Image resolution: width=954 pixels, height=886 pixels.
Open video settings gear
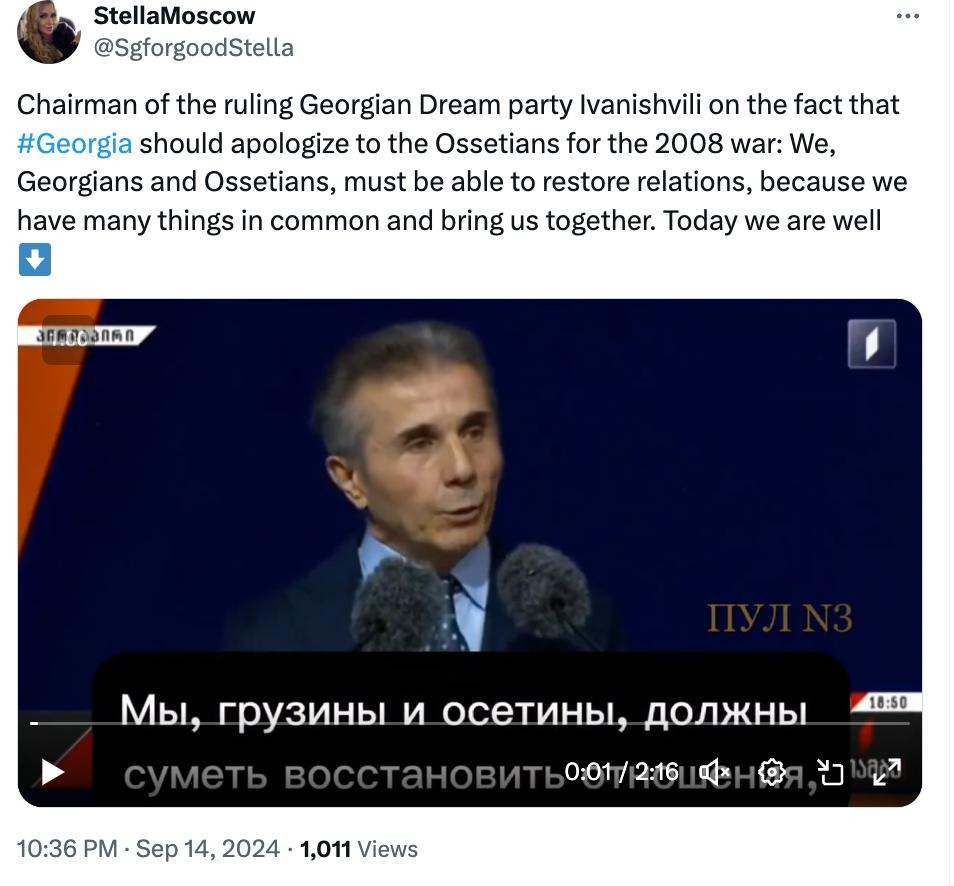771,772
